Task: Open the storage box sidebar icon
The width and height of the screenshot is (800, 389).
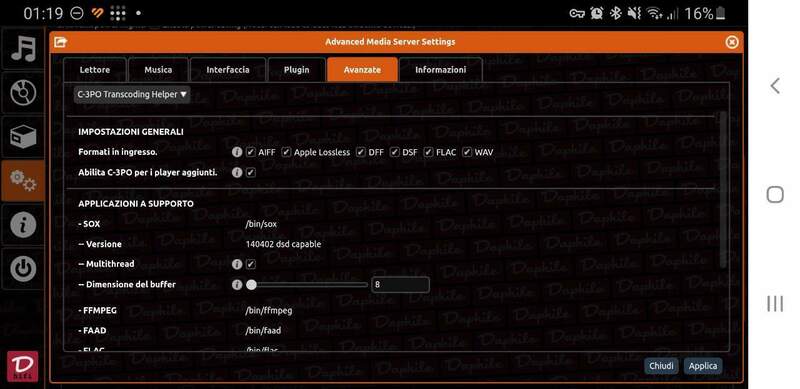Action: click(22, 136)
